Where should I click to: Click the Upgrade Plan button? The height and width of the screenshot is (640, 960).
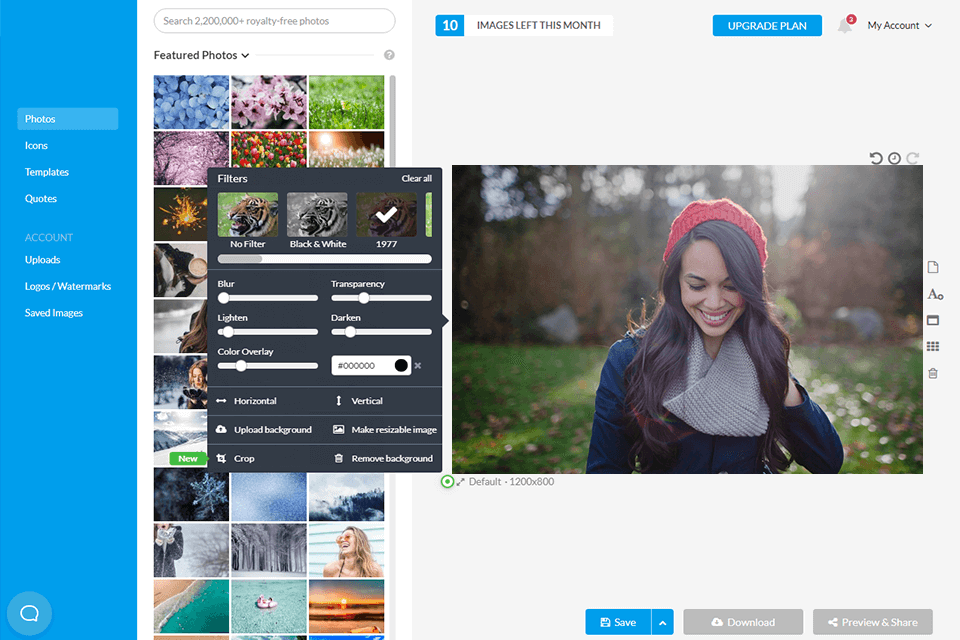pos(767,26)
